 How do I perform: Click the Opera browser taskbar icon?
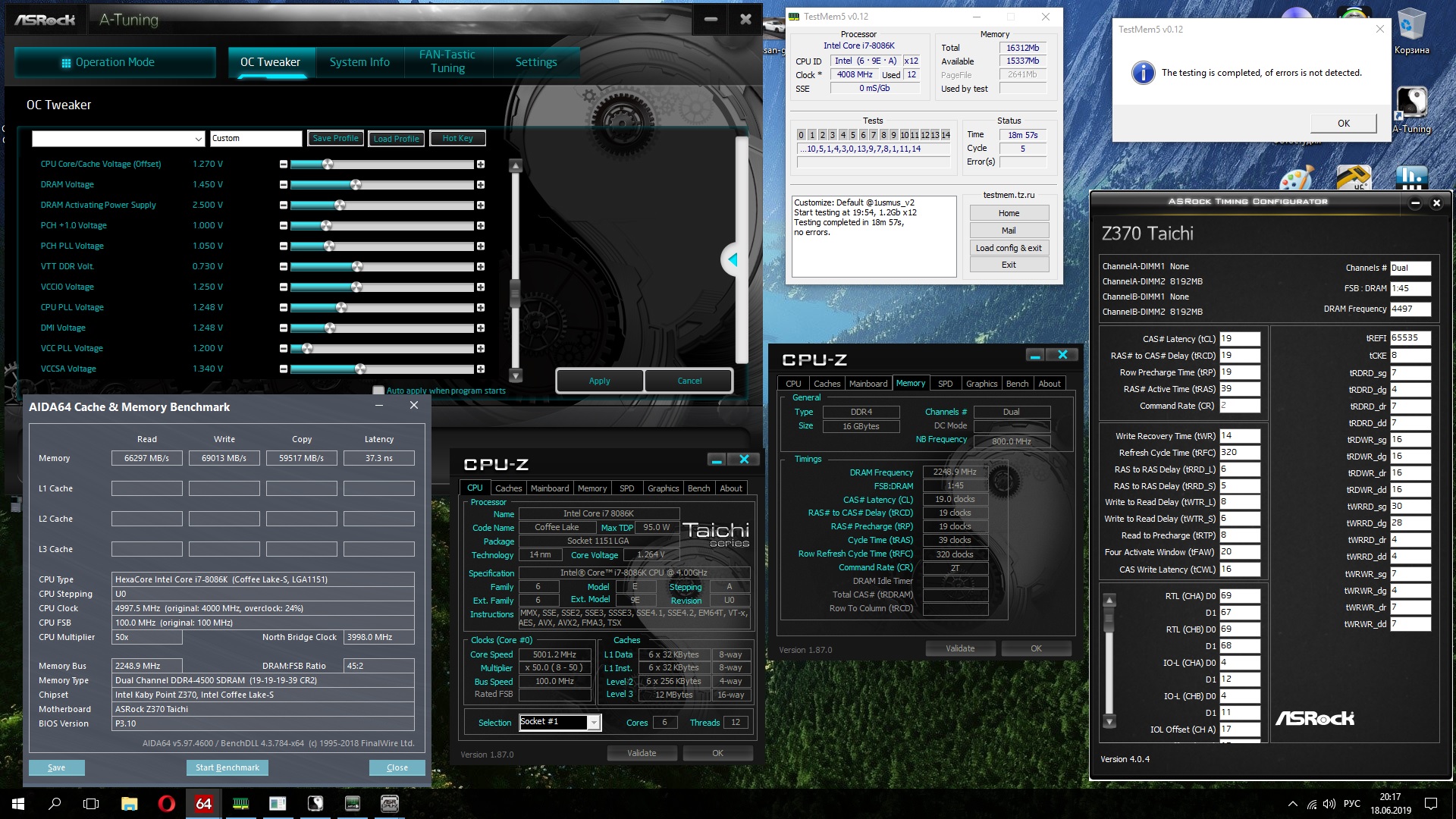coord(166,804)
